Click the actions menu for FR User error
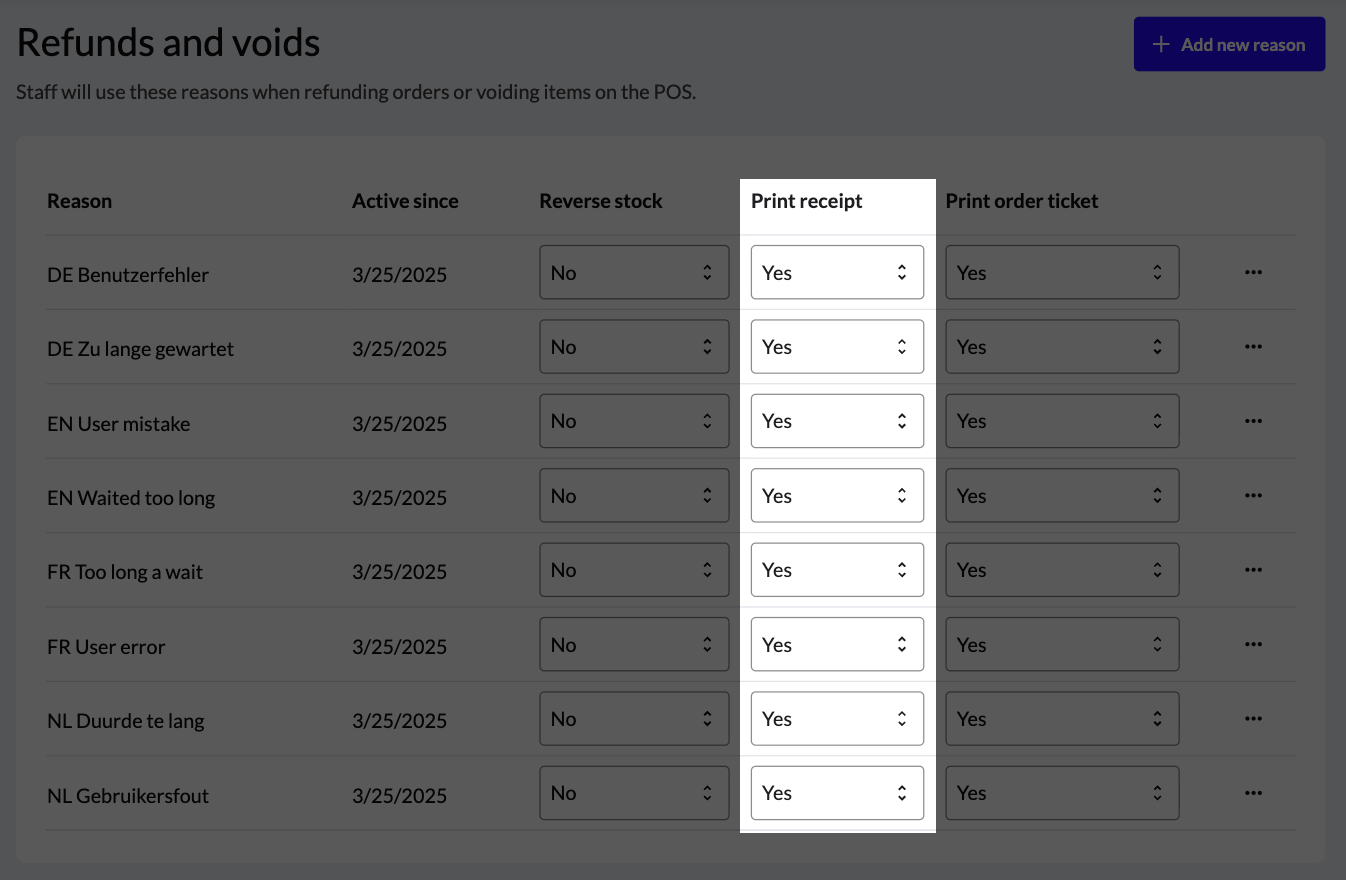Image resolution: width=1346 pixels, height=880 pixels. (x=1253, y=644)
